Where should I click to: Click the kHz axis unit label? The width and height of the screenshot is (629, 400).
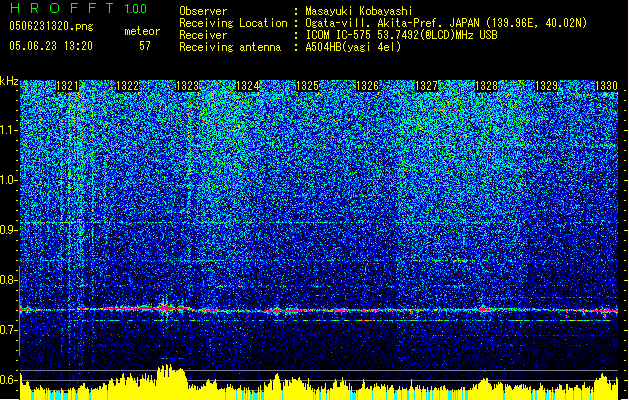[x=9, y=81]
